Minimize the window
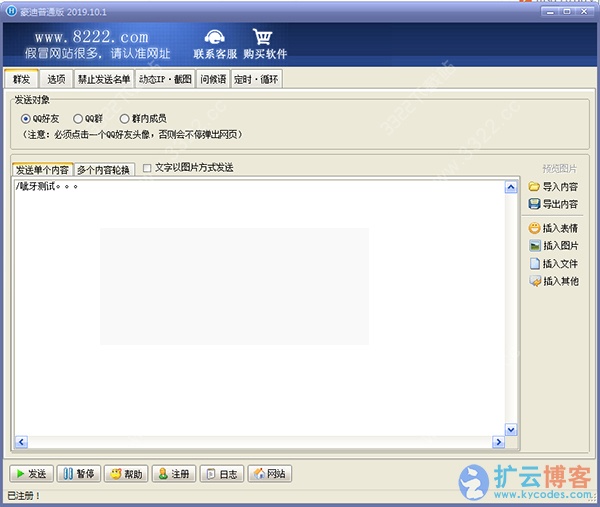 click(x=550, y=12)
